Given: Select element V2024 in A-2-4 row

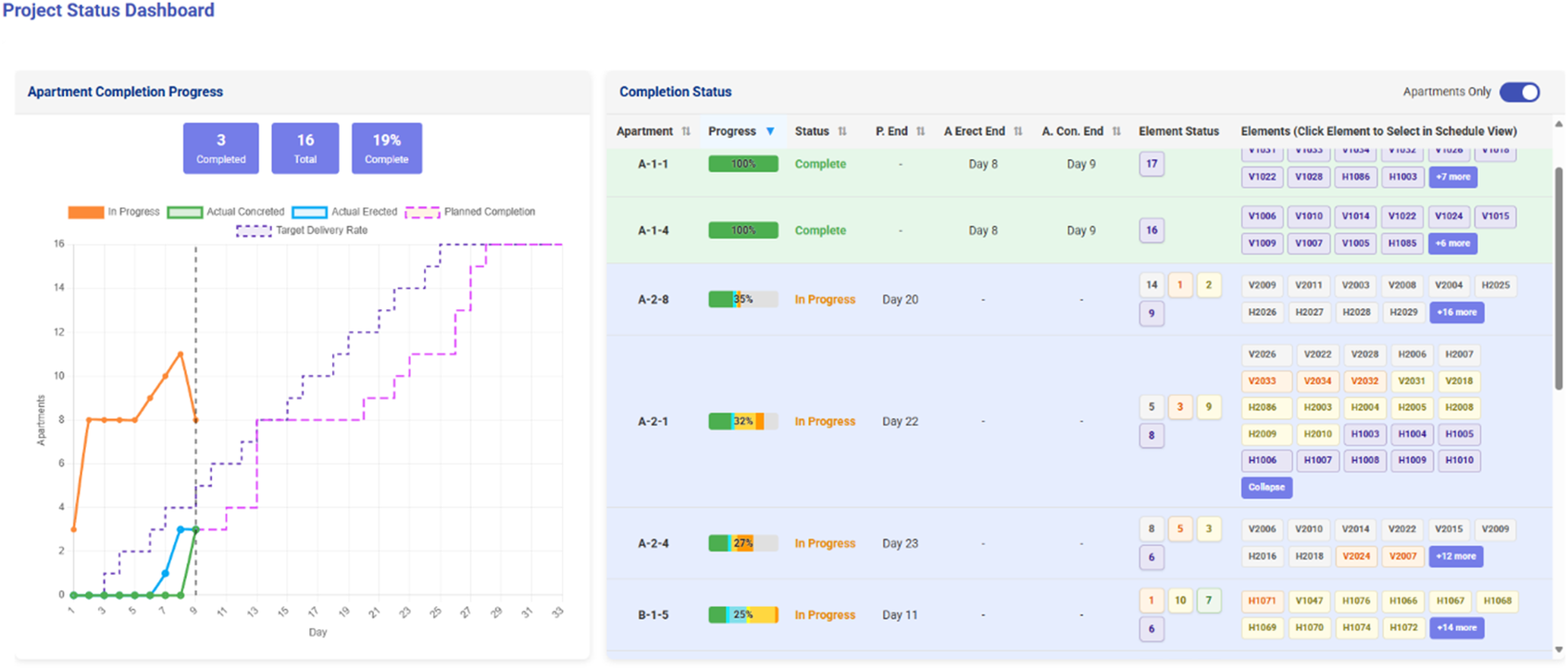Looking at the screenshot, I should (1356, 556).
